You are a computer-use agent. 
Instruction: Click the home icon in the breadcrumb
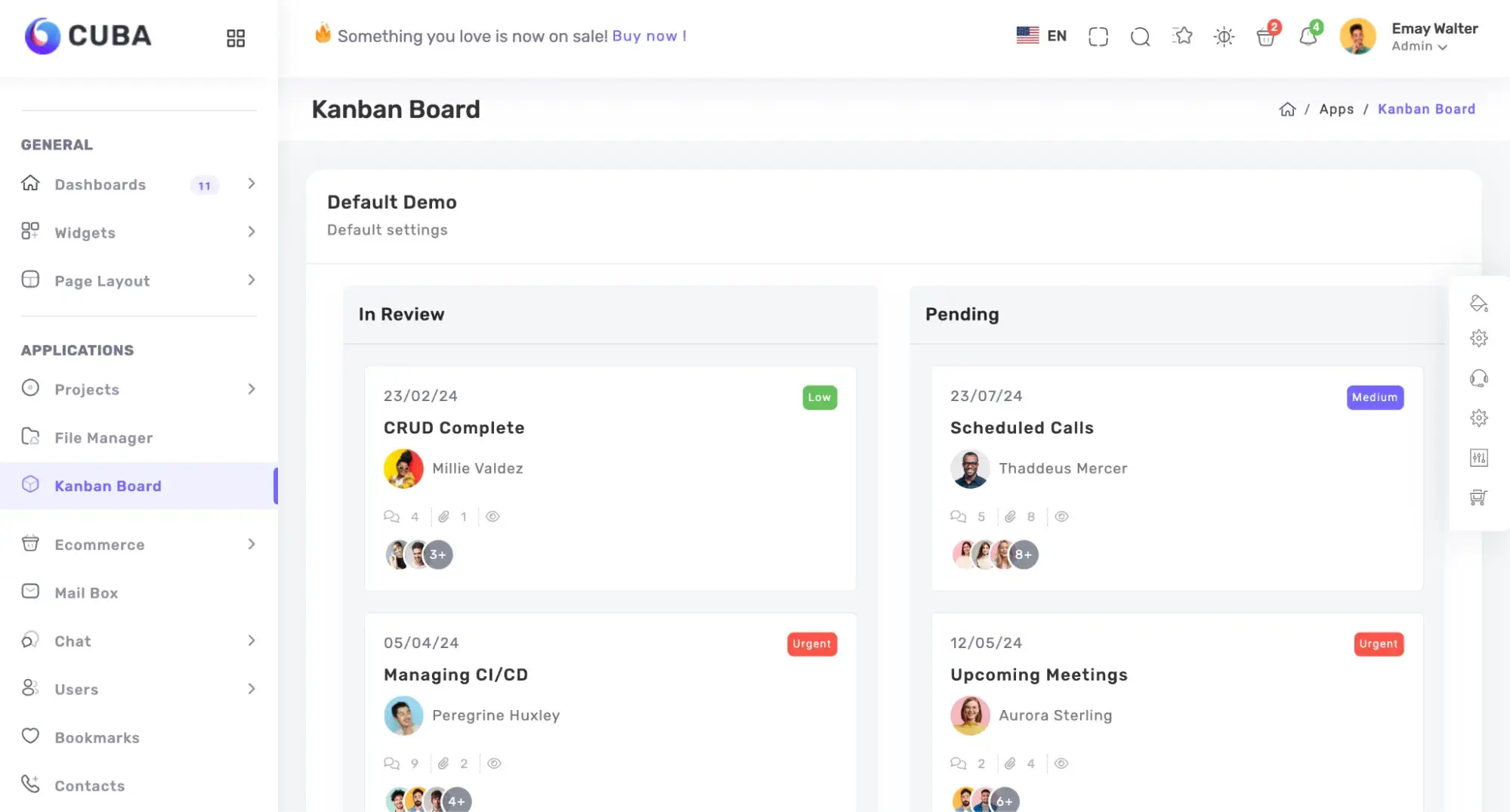click(x=1287, y=109)
